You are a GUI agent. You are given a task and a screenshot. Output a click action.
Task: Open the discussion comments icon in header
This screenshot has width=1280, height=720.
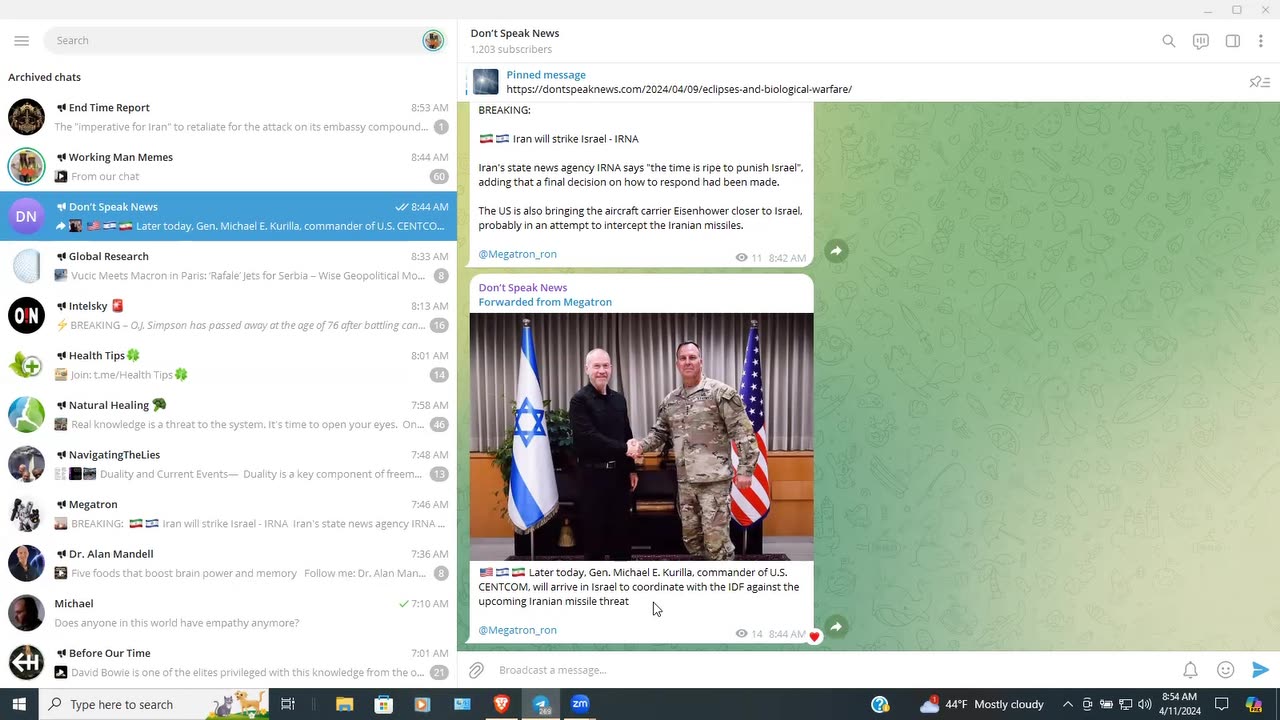1201,41
